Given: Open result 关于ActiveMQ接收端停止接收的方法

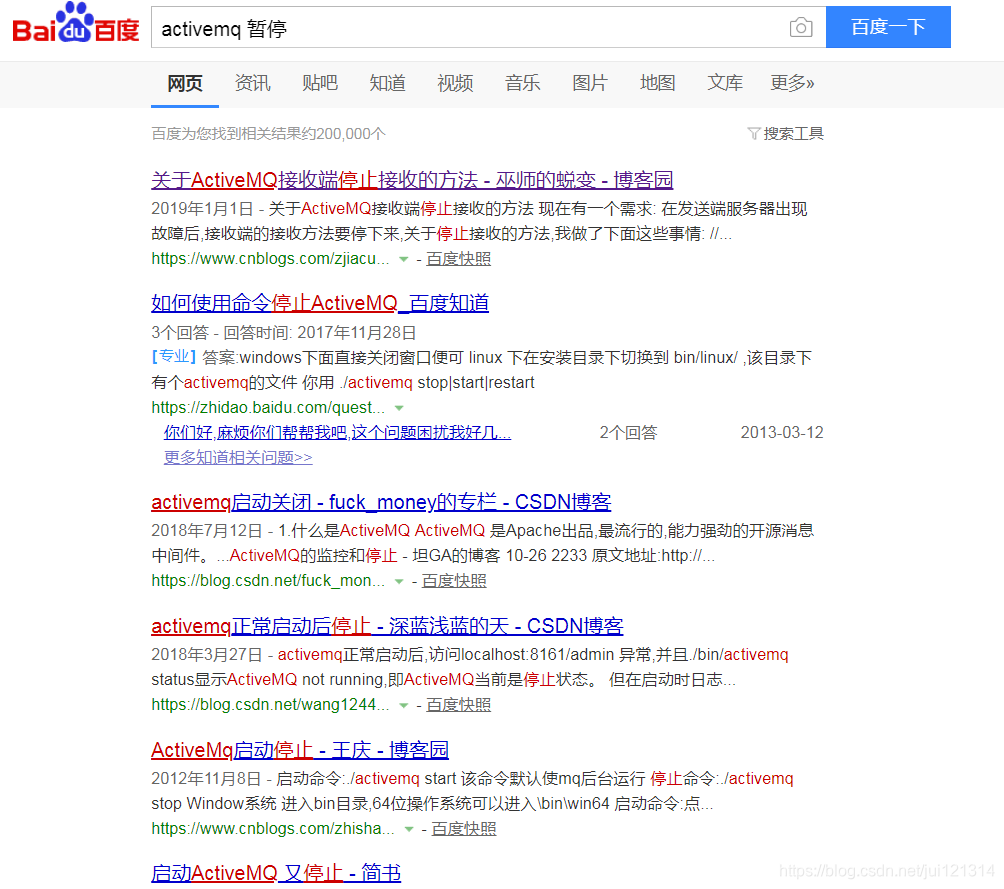Looking at the screenshot, I should [412, 180].
